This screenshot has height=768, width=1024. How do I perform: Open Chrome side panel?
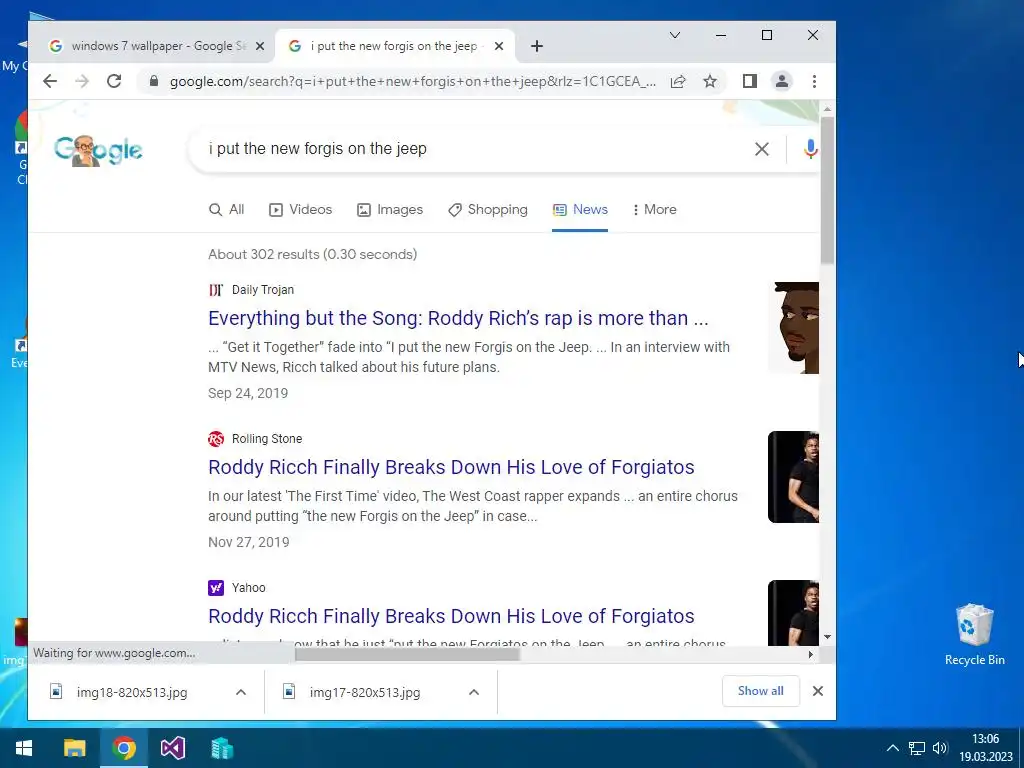click(750, 81)
